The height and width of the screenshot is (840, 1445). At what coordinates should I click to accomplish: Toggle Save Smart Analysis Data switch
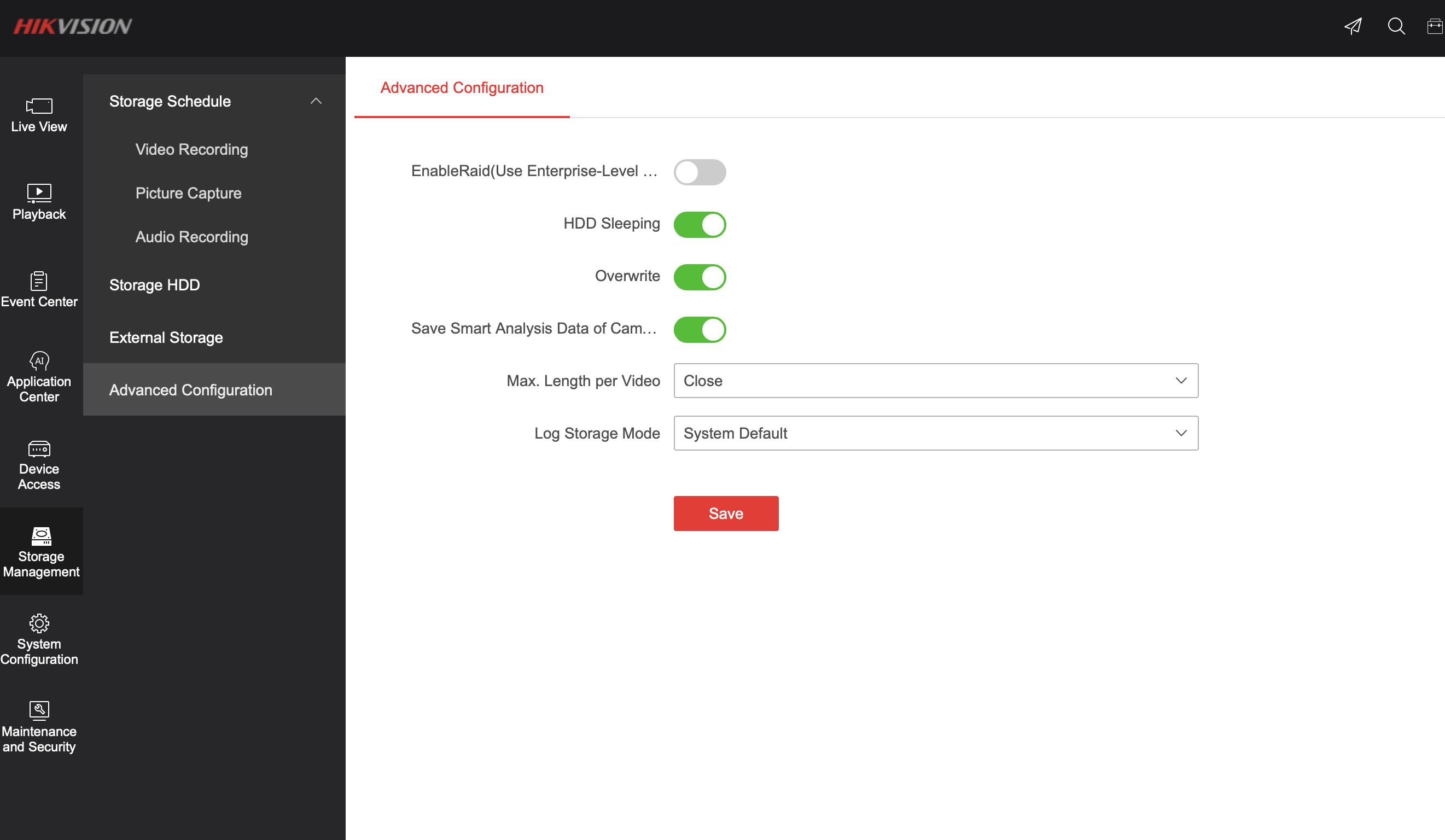click(x=699, y=330)
